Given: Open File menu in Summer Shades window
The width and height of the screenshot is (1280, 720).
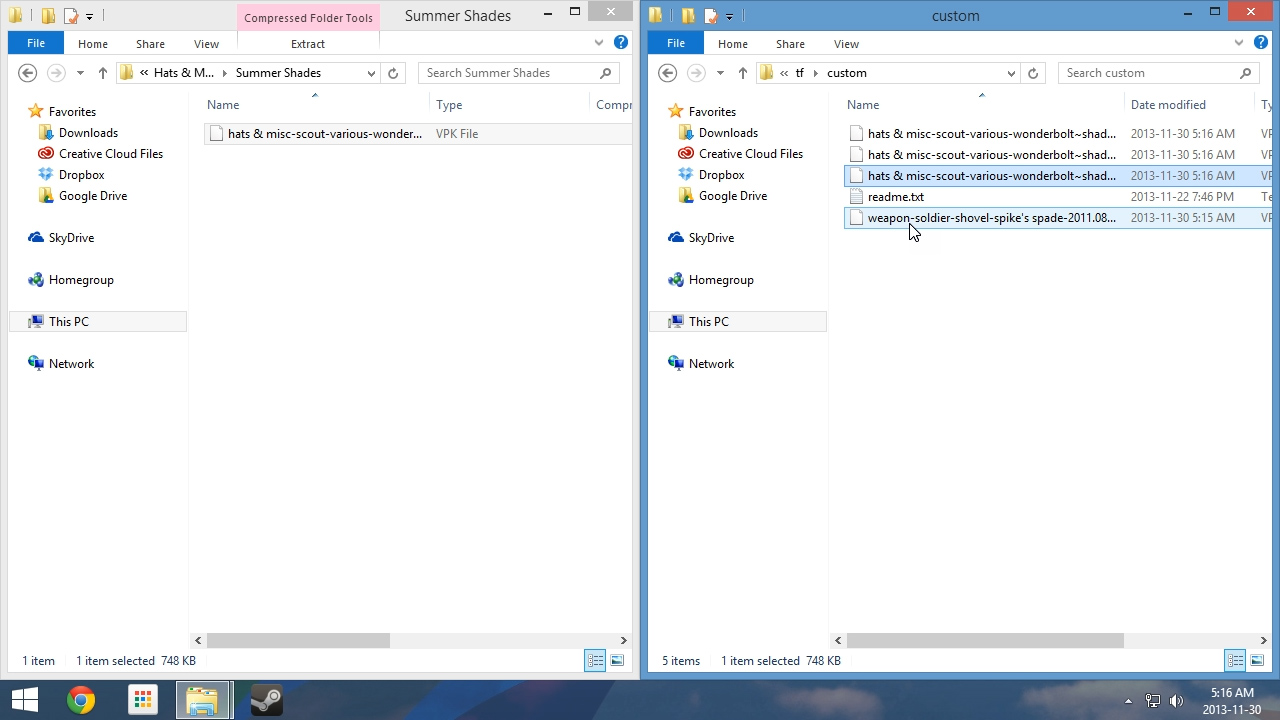Looking at the screenshot, I should tap(36, 43).
